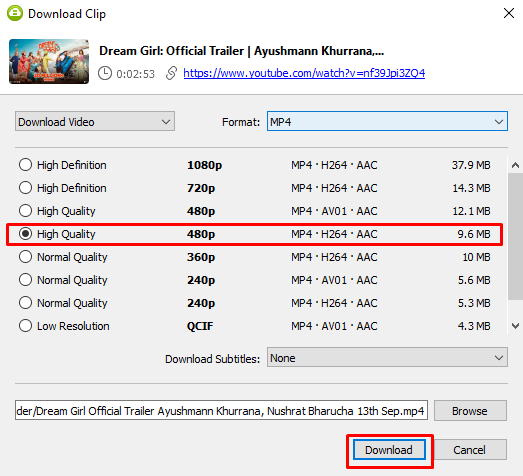Click the Browse button

point(470,411)
